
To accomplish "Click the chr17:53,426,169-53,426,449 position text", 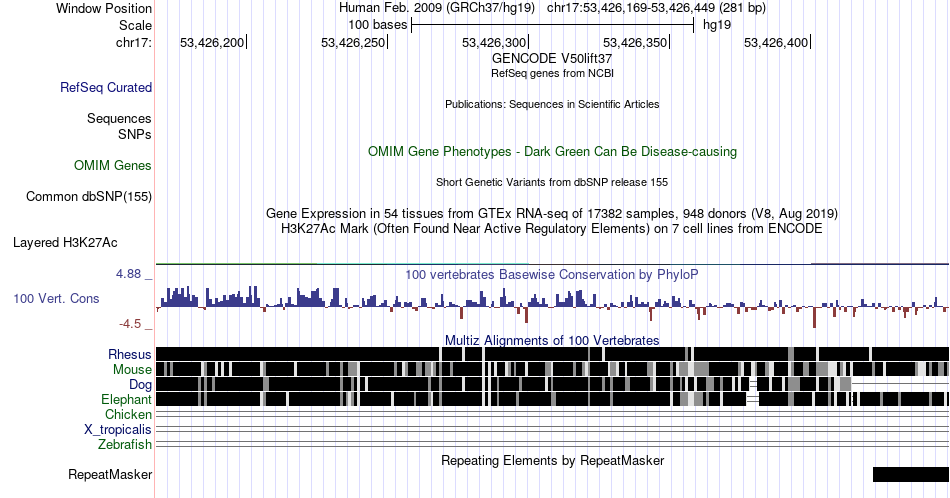I will pos(656,8).
